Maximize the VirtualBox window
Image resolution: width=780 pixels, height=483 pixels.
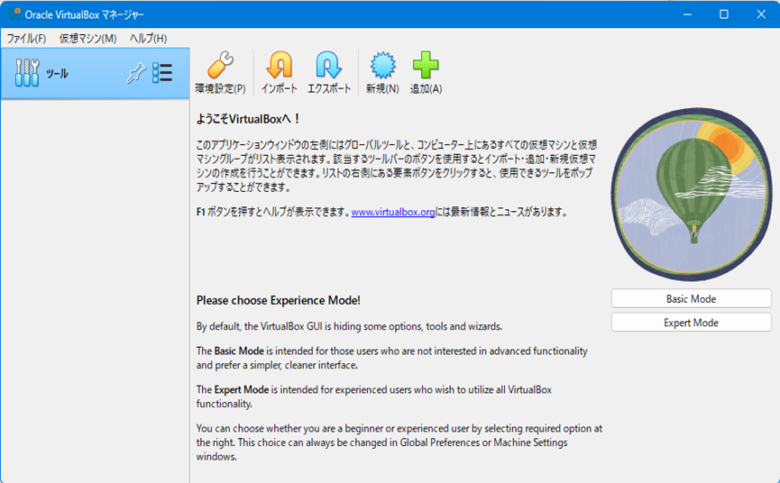tap(724, 14)
